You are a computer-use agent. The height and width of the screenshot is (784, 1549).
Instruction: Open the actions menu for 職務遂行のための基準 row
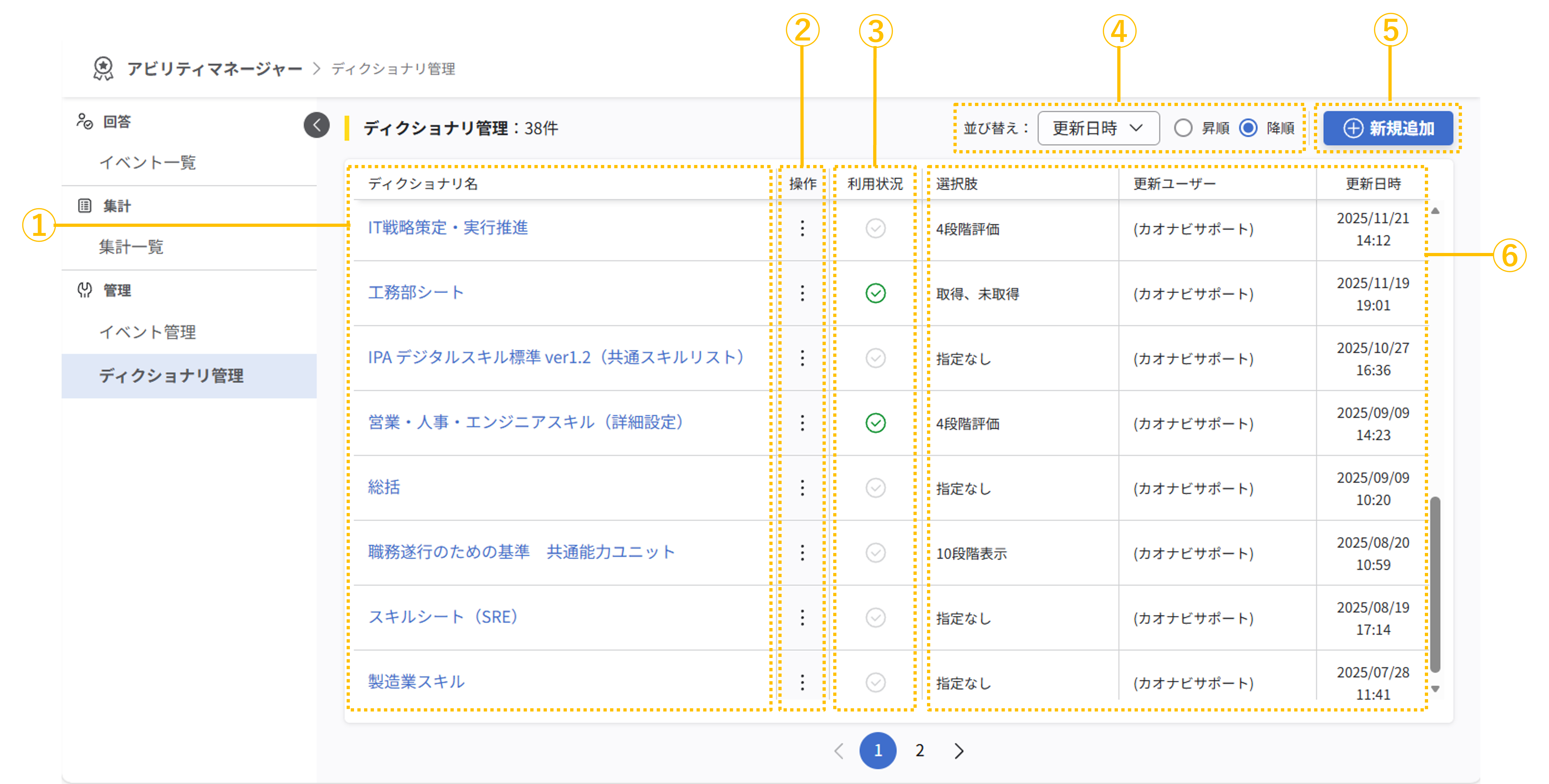pyautogui.click(x=802, y=553)
